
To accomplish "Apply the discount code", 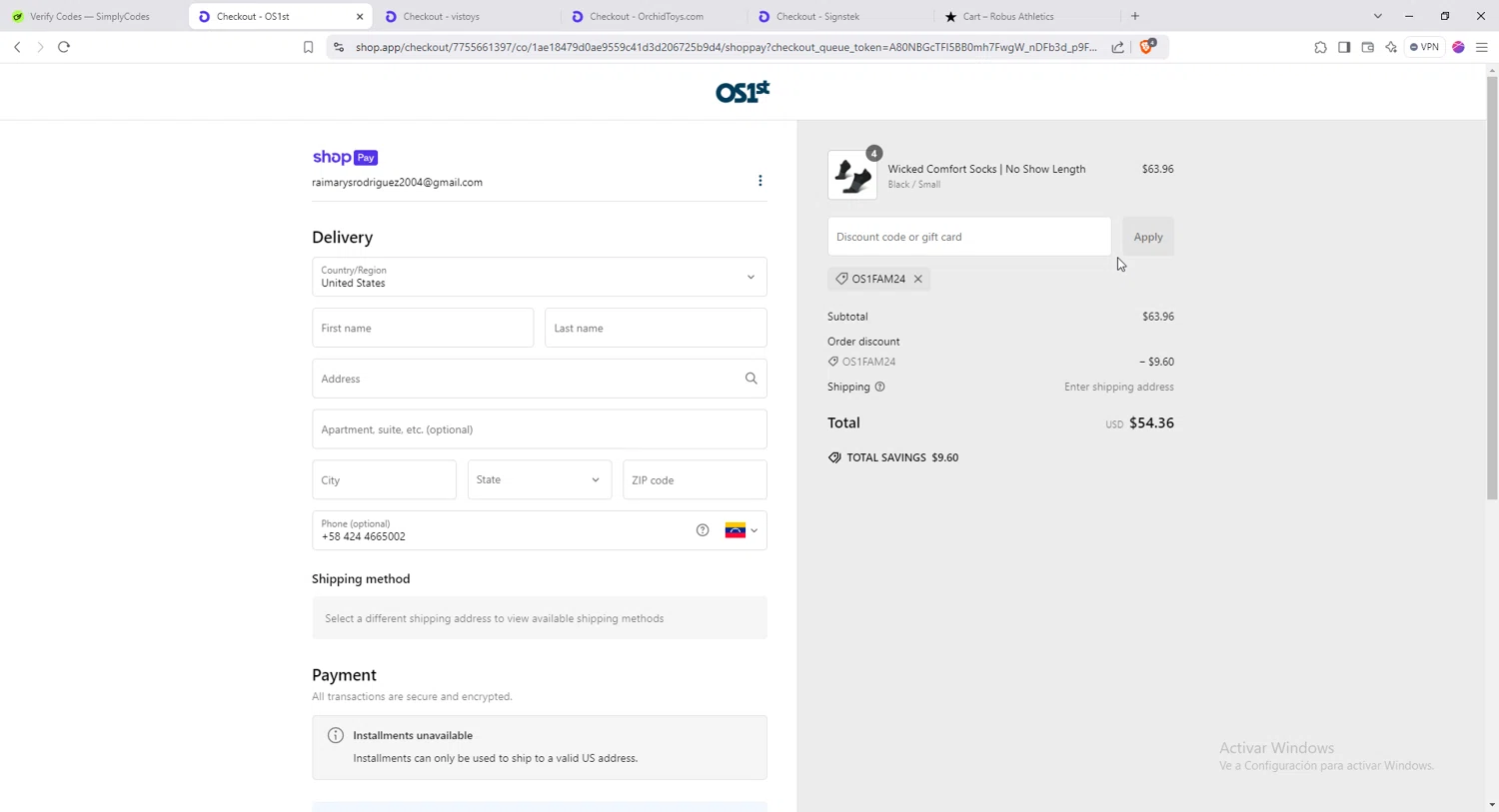I will pos(1148,237).
